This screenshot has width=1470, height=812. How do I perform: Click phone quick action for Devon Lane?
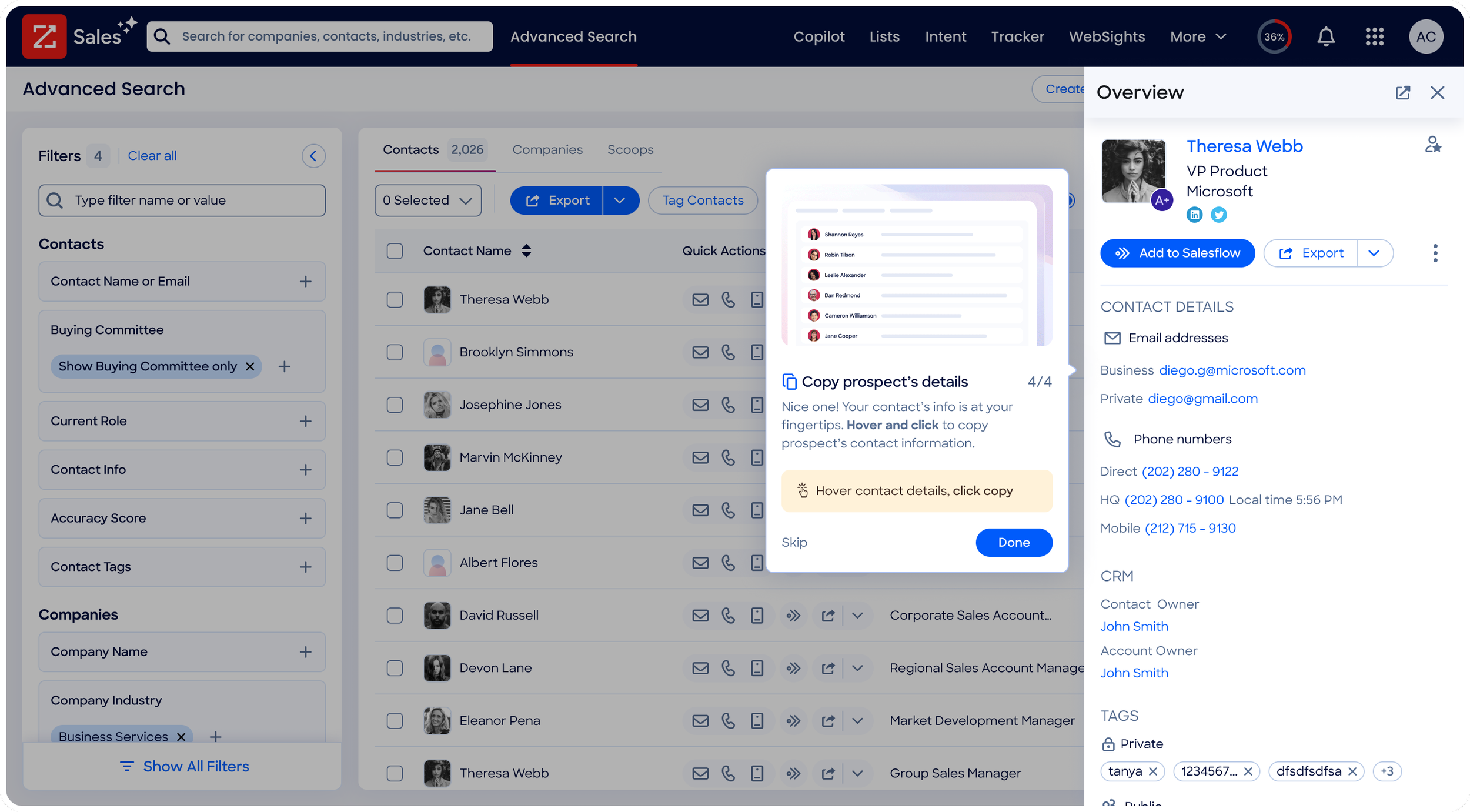(x=728, y=668)
